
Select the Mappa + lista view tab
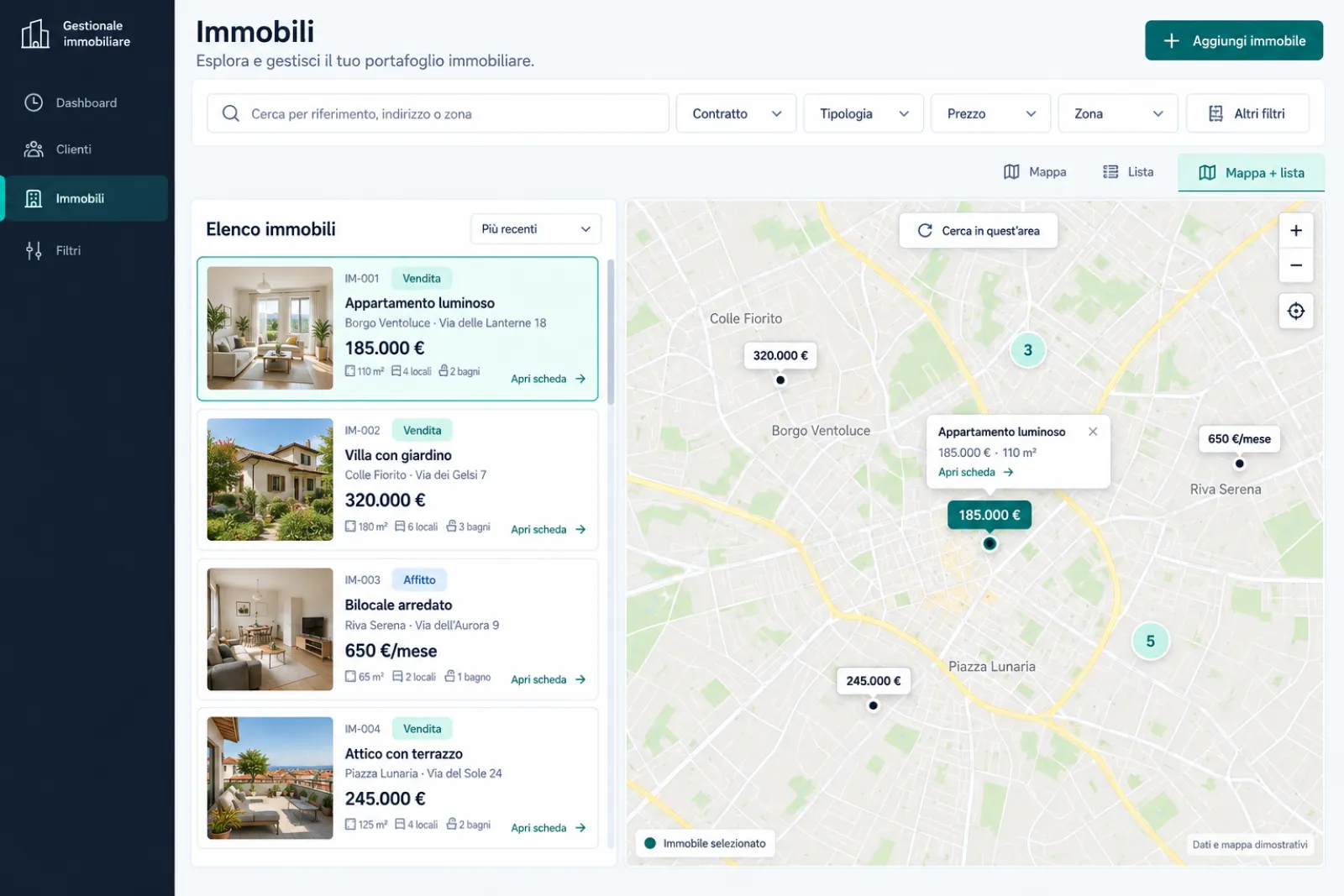pyautogui.click(x=1252, y=173)
